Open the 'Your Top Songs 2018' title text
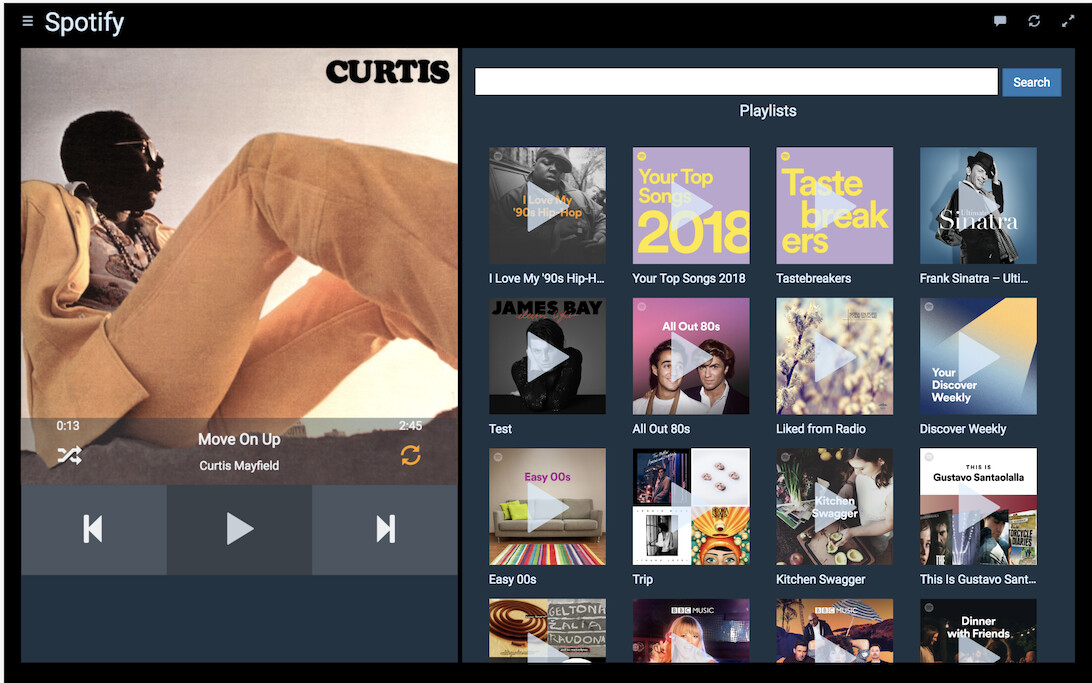Screen dimensions: 1092x683 click(x=689, y=278)
